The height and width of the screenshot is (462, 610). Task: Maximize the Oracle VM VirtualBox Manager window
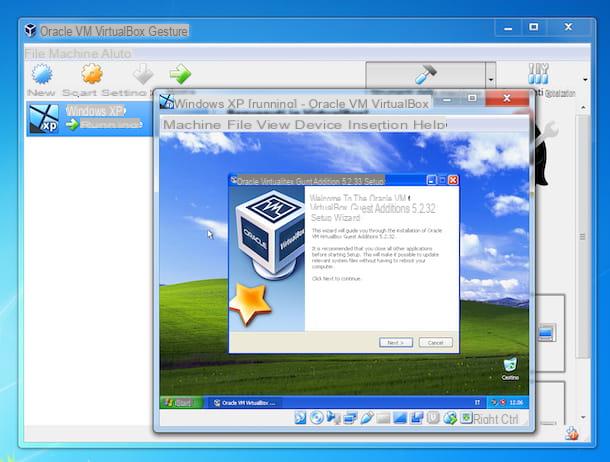click(x=534, y=27)
